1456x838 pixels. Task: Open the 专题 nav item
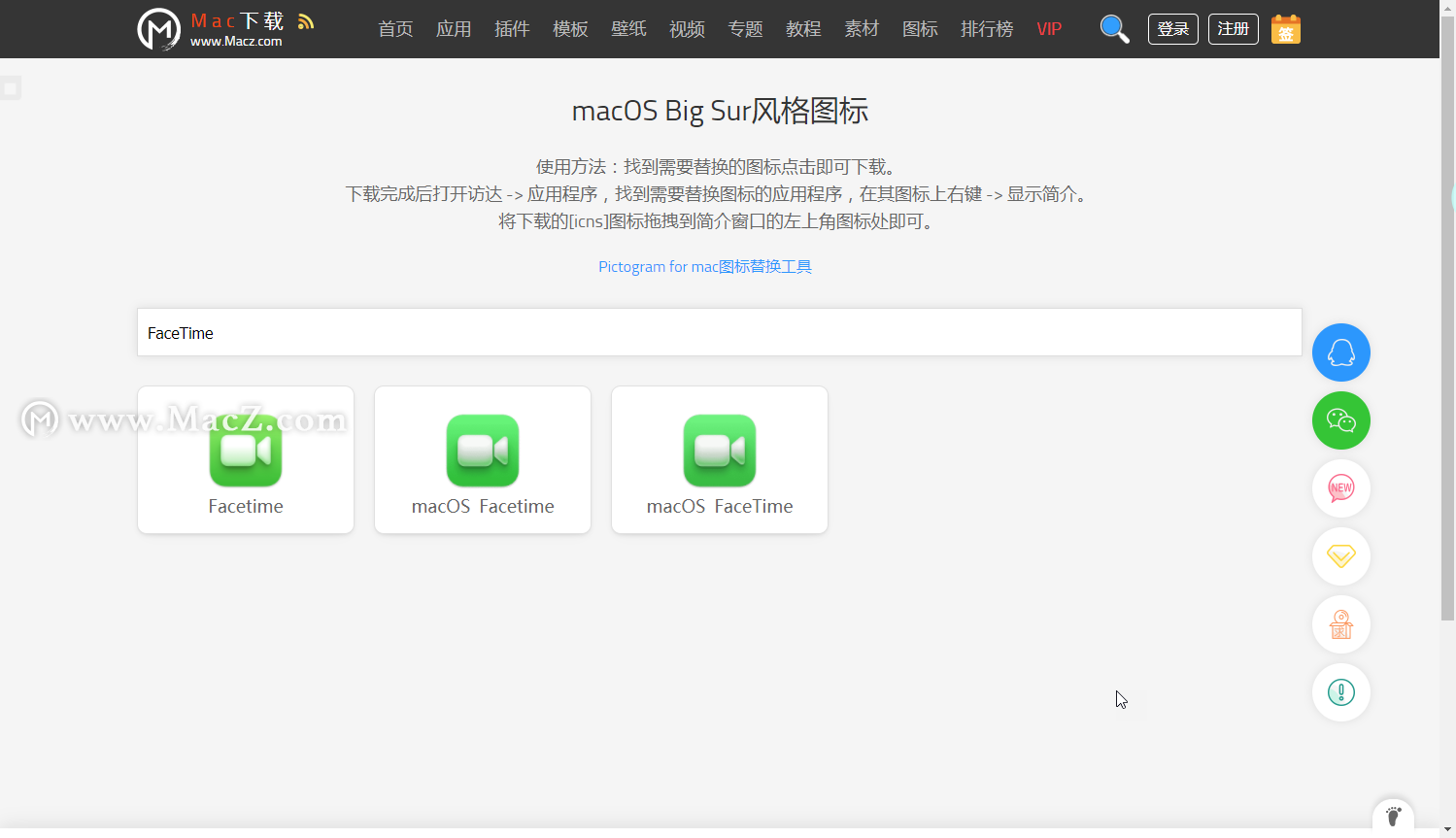(x=745, y=29)
